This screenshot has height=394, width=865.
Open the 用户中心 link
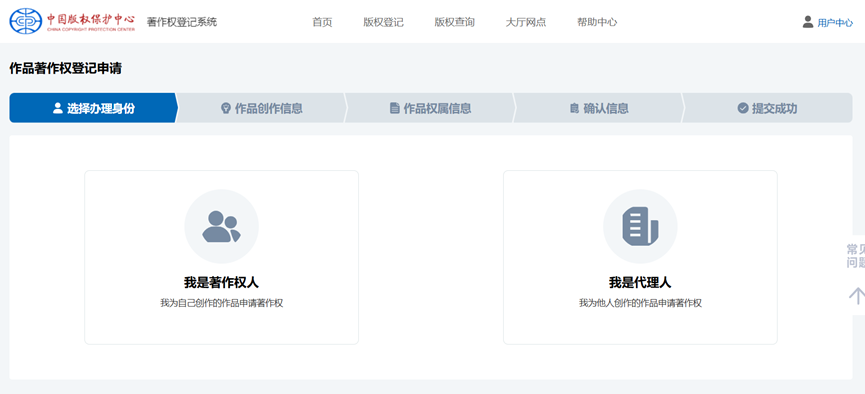coord(835,23)
